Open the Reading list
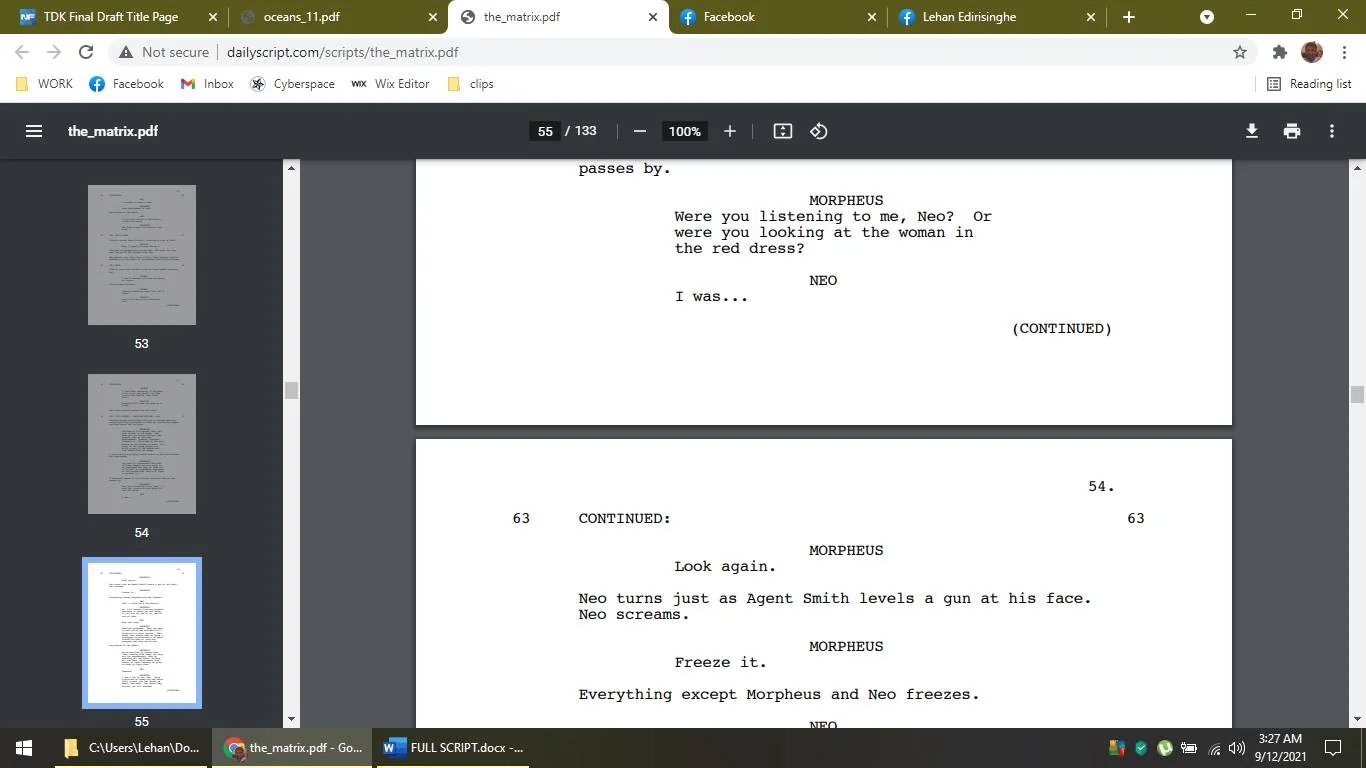Screen dimensions: 1366x768 pyautogui.click(x=1309, y=84)
